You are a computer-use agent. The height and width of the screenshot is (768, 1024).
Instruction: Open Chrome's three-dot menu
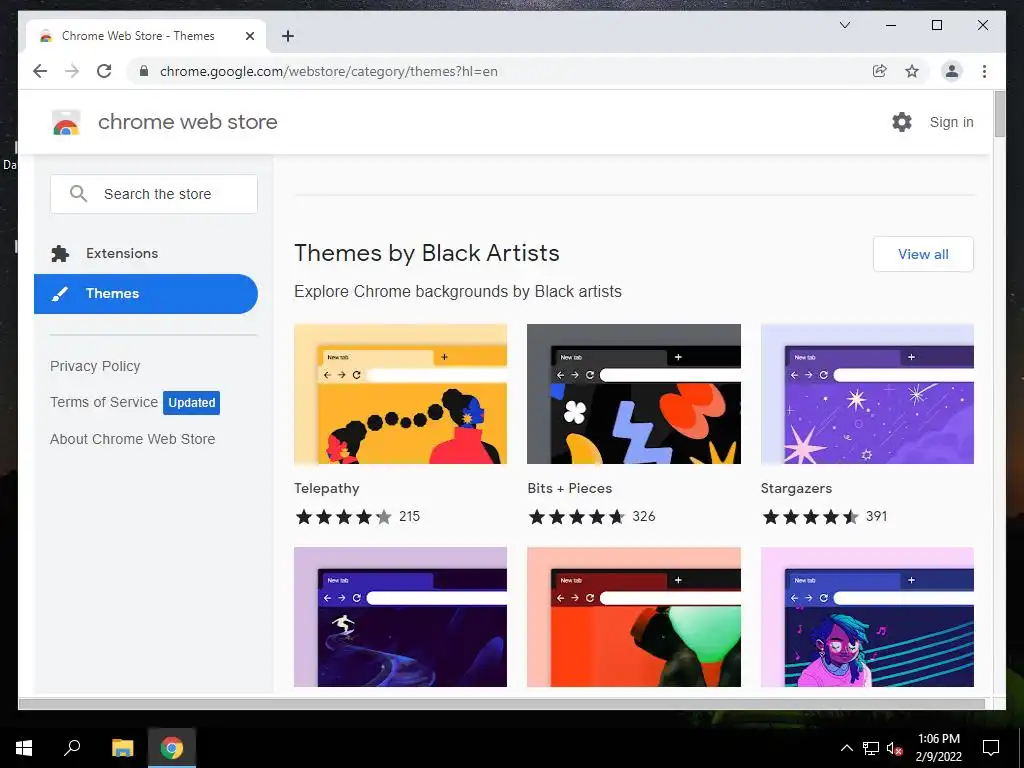click(984, 71)
